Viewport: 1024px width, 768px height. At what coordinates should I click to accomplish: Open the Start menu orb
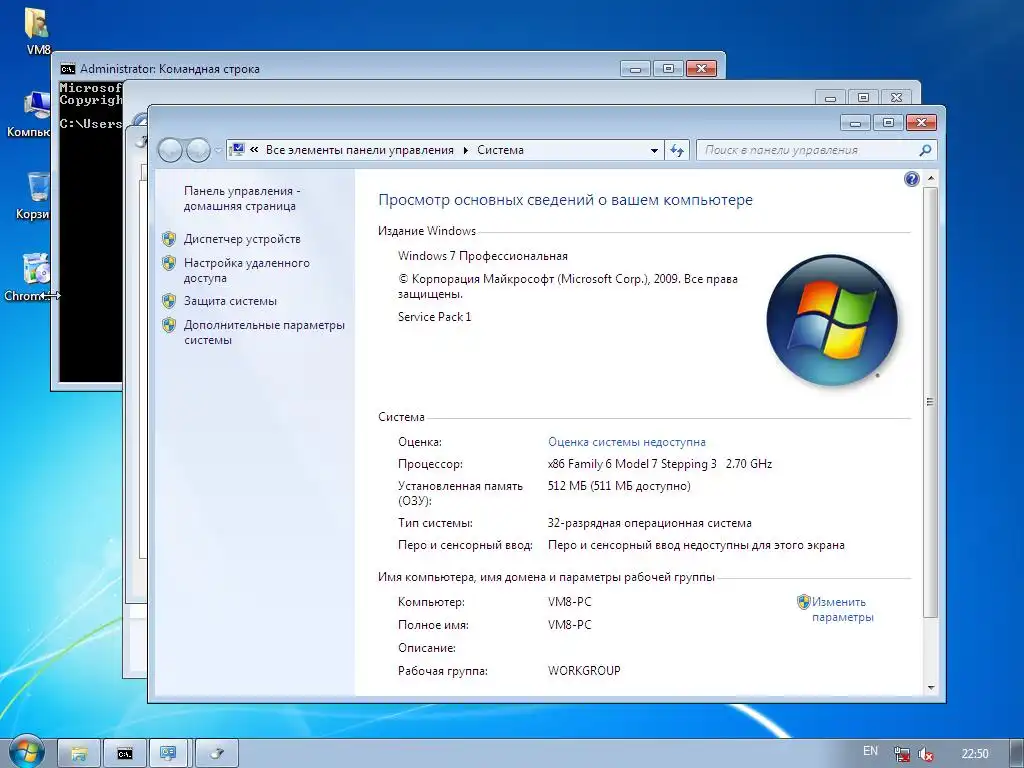pyautogui.click(x=25, y=752)
